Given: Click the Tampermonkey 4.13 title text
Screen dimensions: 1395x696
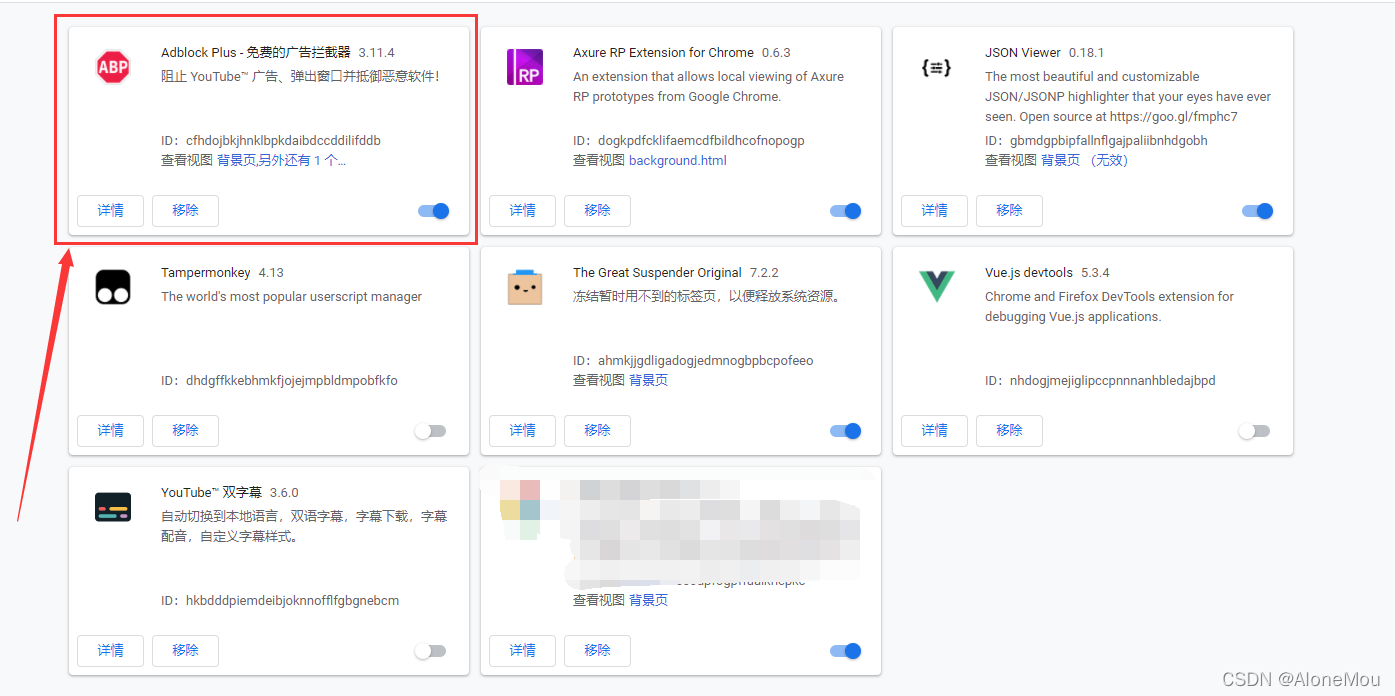Looking at the screenshot, I should [222, 272].
